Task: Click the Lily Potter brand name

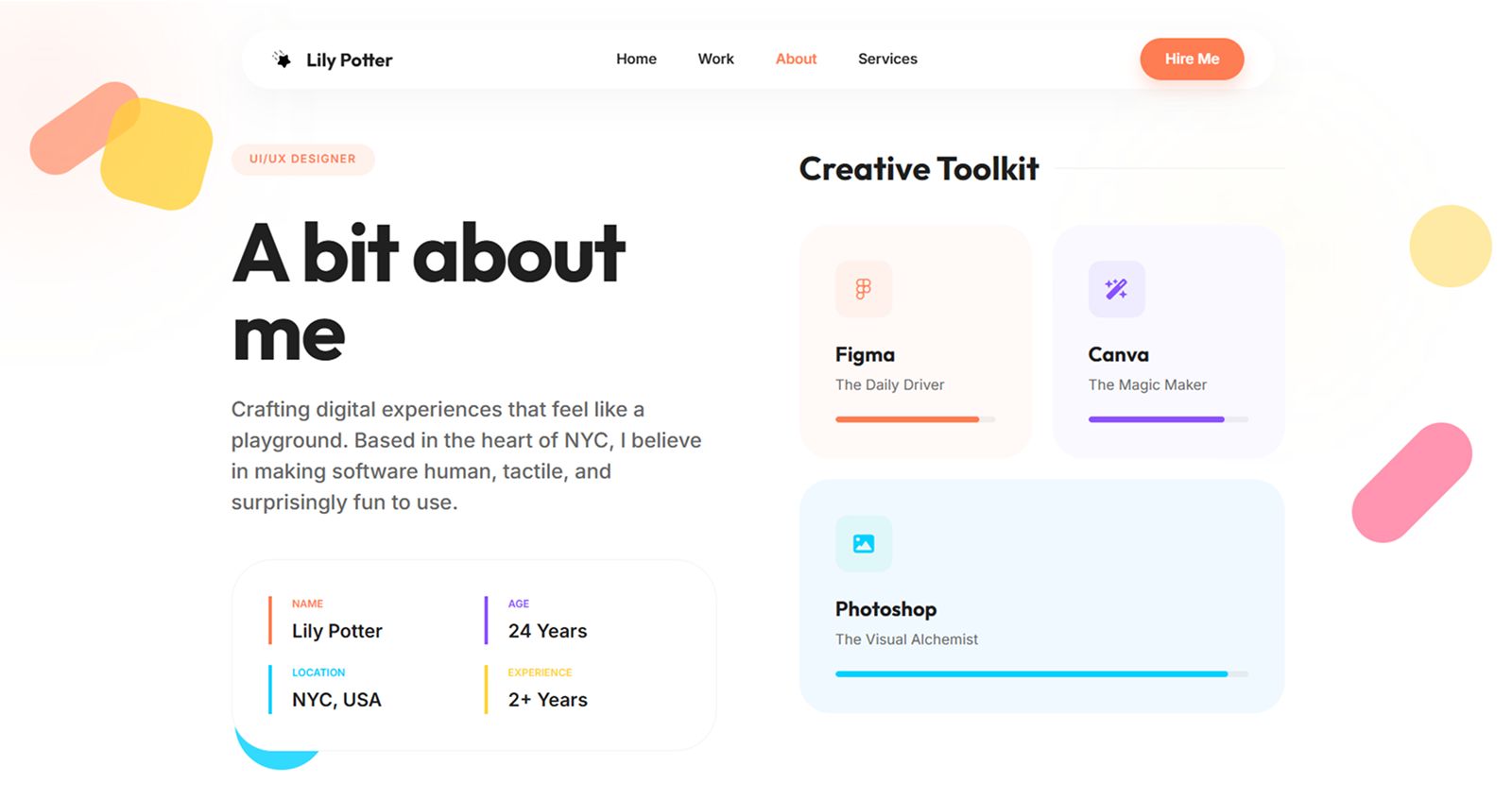Action: coord(349,60)
